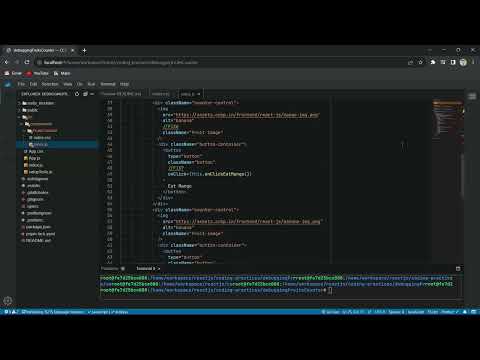Open the File menu
Screen dimensions: 480x360
pos(21,84)
